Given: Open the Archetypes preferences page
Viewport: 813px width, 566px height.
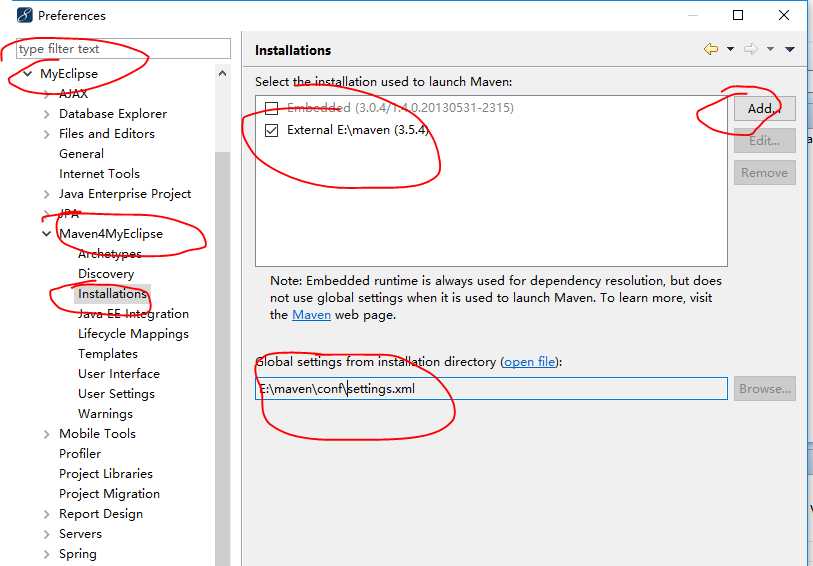Looking at the screenshot, I should [x=109, y=253].
